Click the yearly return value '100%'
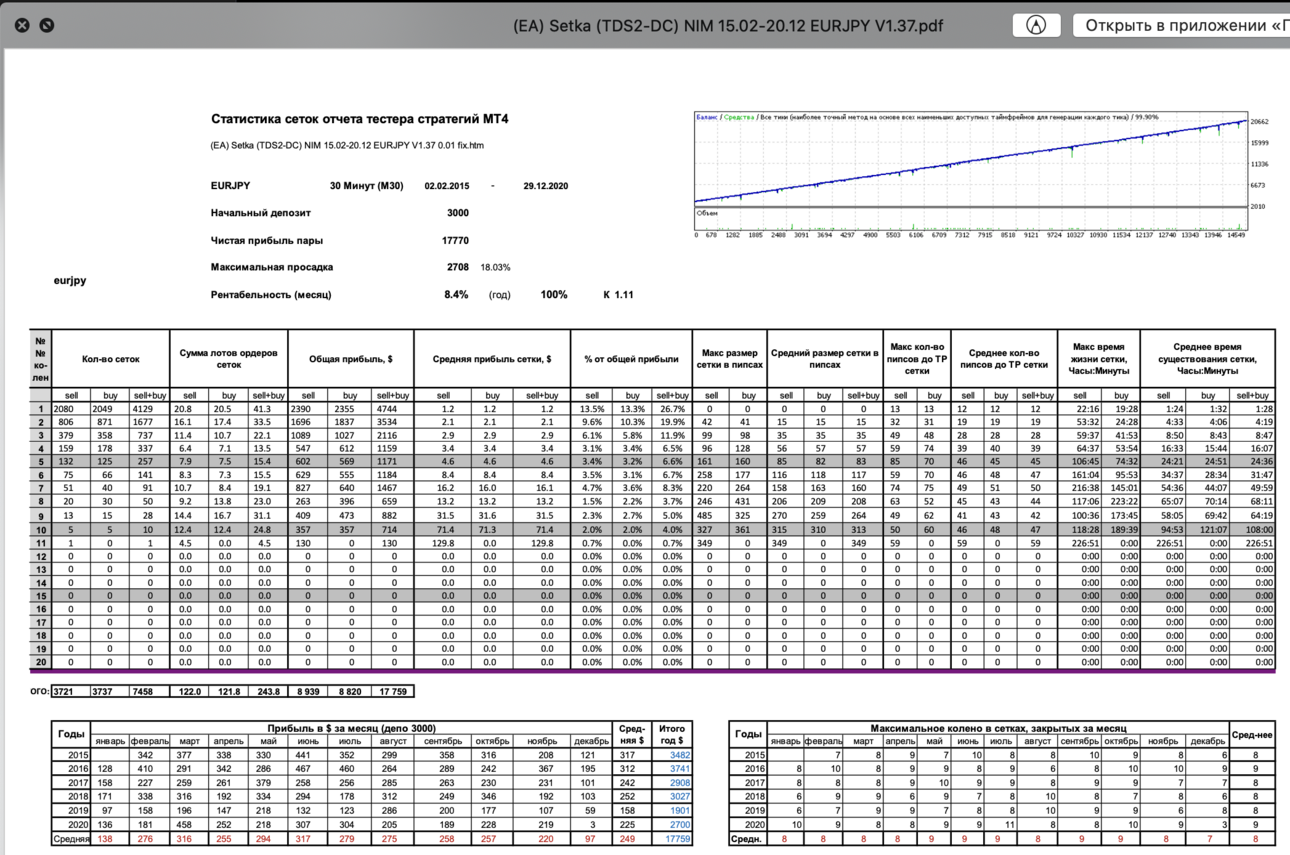Image resolution: width=1290 pixels, height=855 pixels. (x=554, y=295)
